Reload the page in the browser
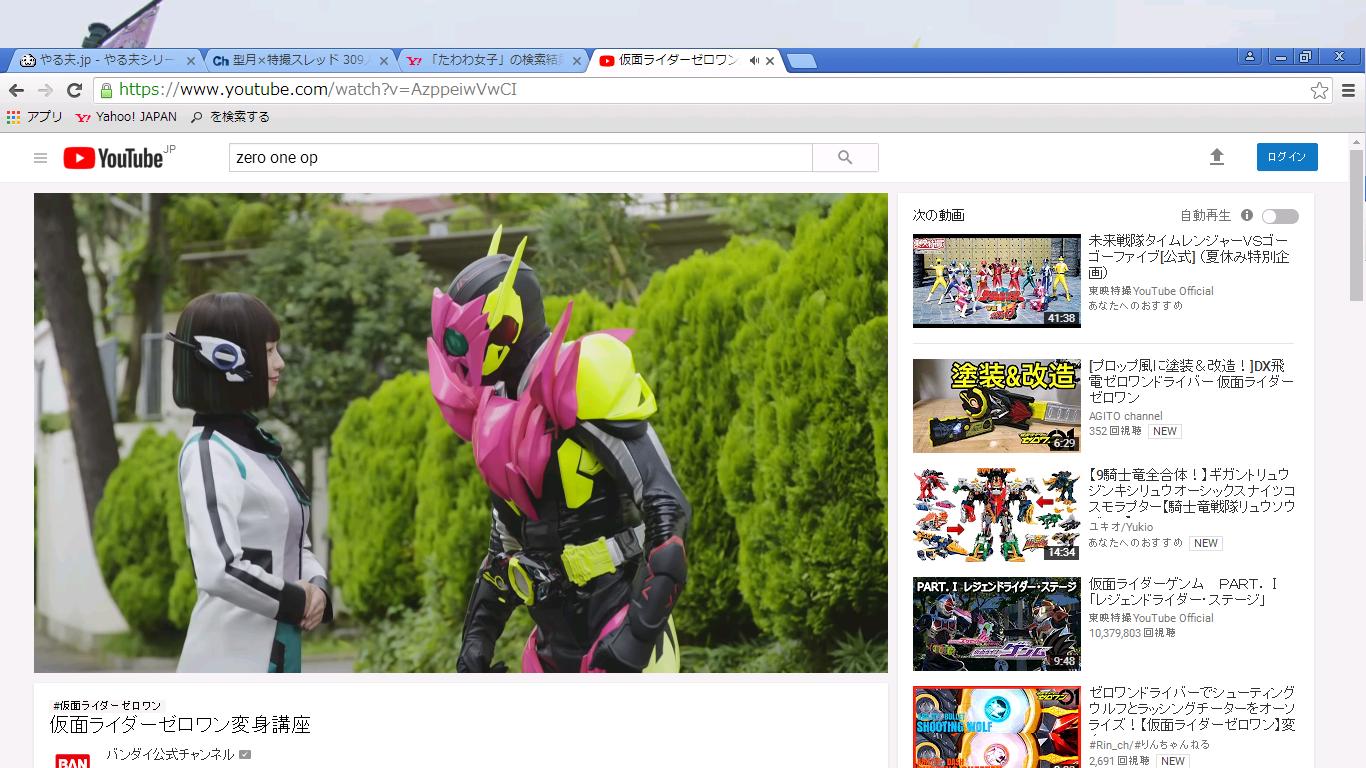The image size is (1366, 768). click(x=74, y=90)
